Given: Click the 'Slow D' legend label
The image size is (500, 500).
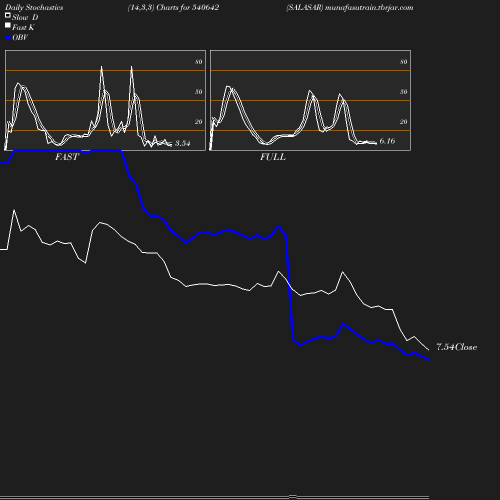Looking at the screenshot, I should [x=25, y=17].
